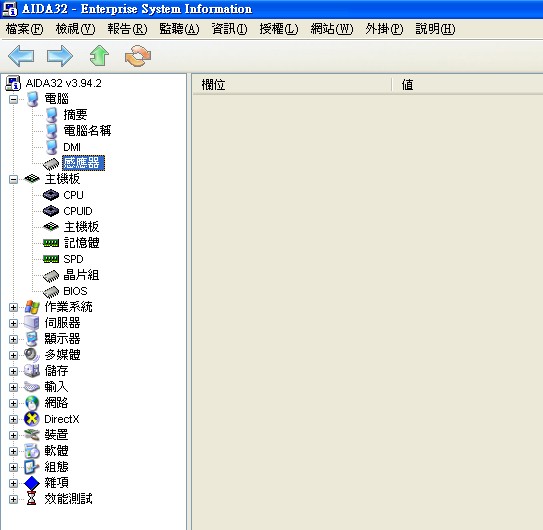The image size is (543, 530).
Task: Expand the DirectX tree node
Action: point(13,419)
